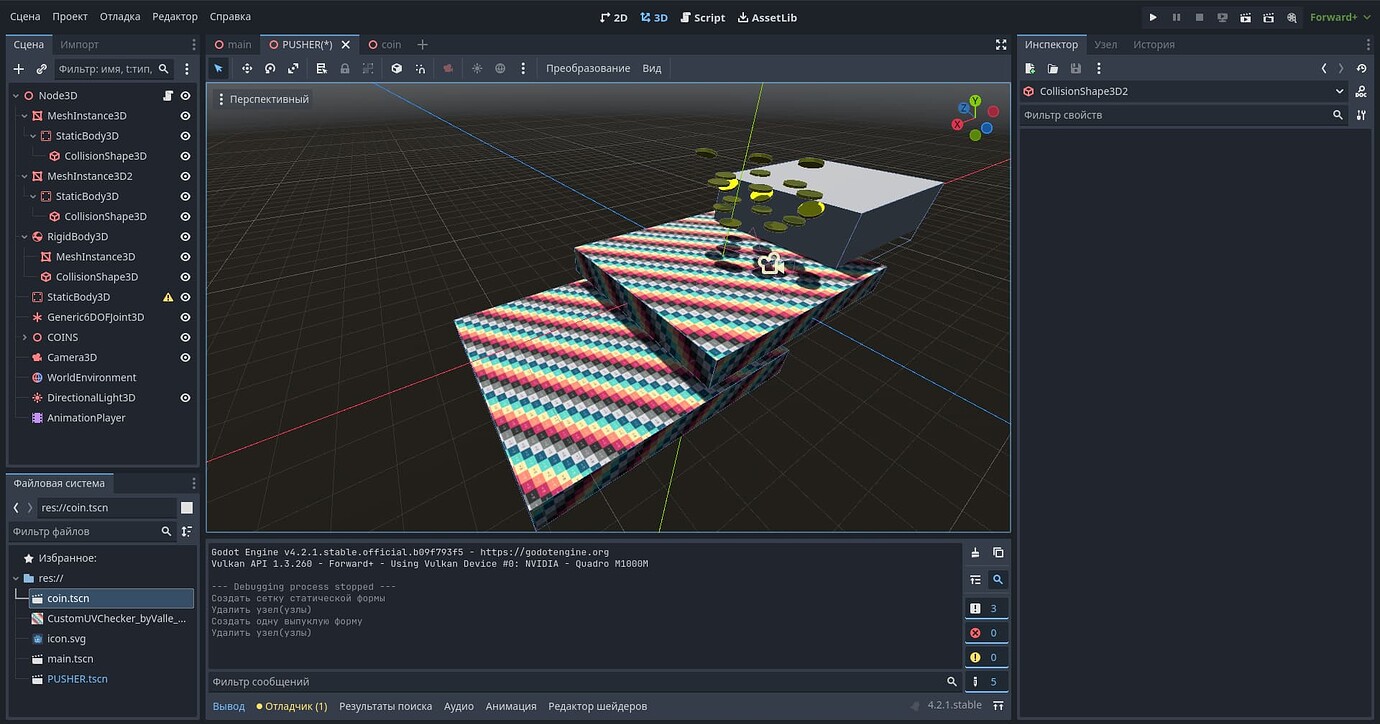Toggle visibility of DirectionalLight3D node
Viewport: 1380px width, 724px height.
coord(185,398)
